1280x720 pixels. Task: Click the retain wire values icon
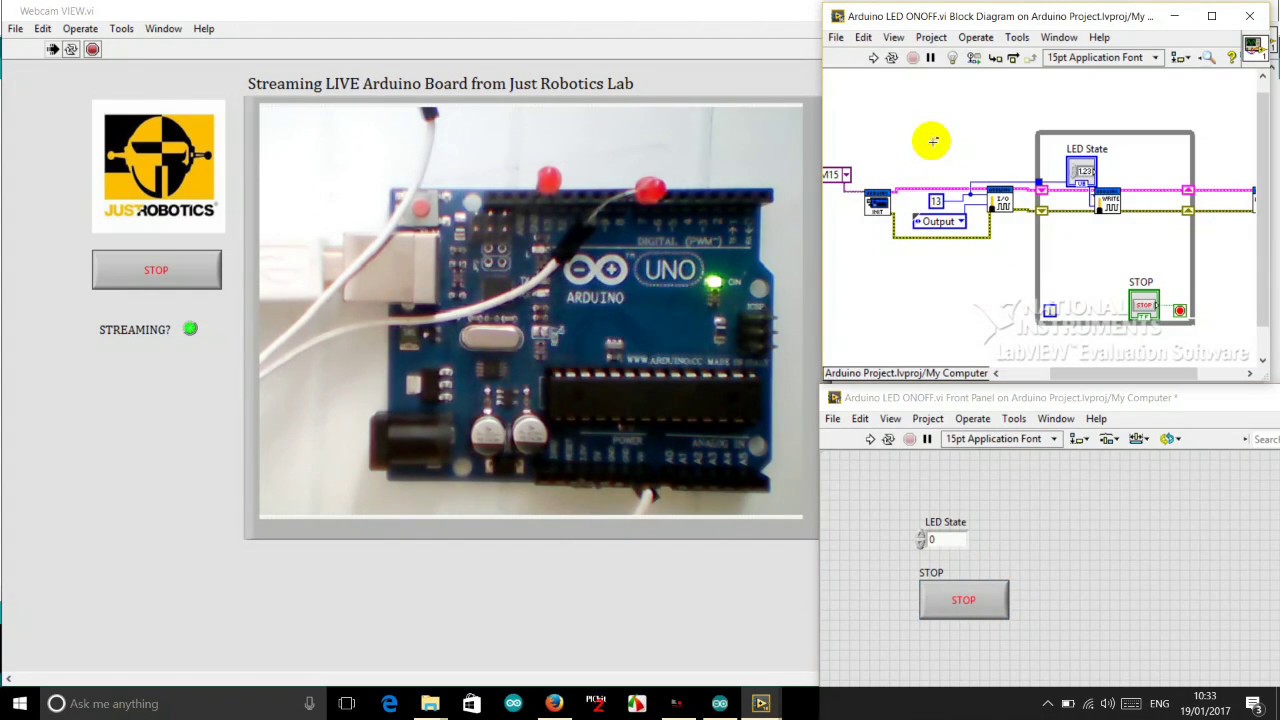click(974, 58)
